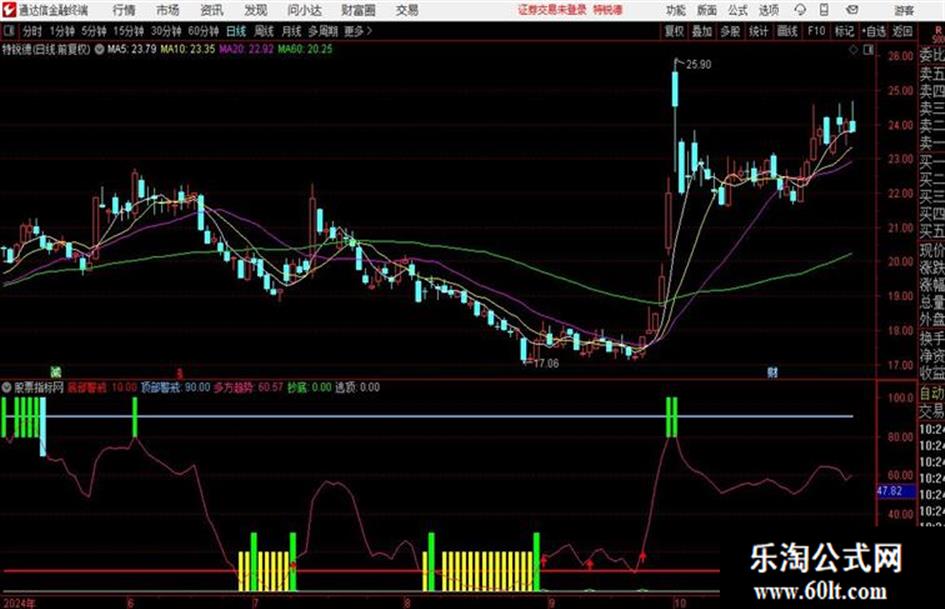Viewport: 945px width, 609px height.
Task: Open the 公式 menu
Action: pyautogui.click(x=738, y=10)
